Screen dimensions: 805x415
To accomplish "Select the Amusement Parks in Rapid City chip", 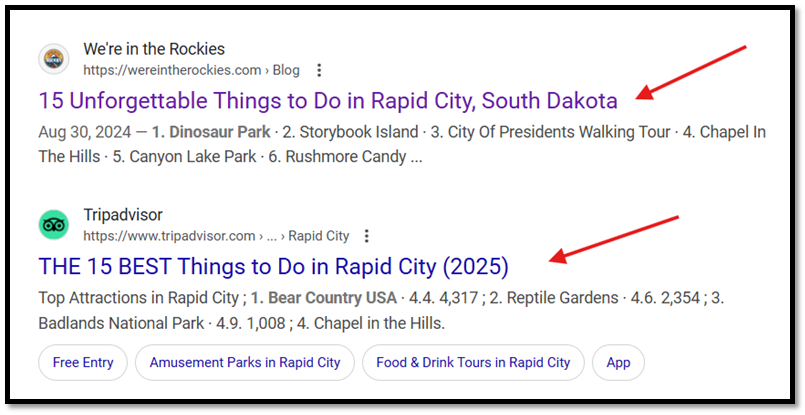I will (x=245, y=362).
